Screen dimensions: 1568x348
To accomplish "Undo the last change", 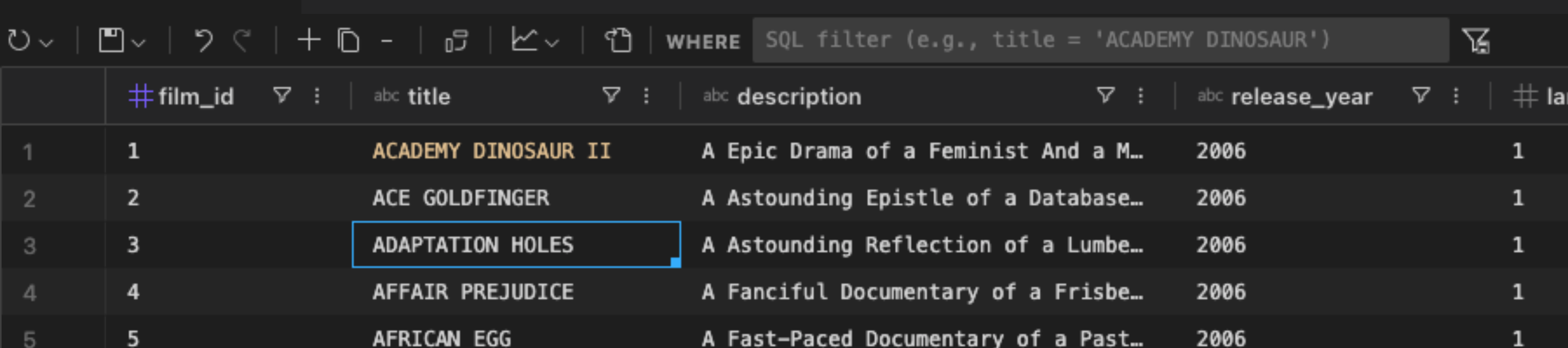I will 203,41.
